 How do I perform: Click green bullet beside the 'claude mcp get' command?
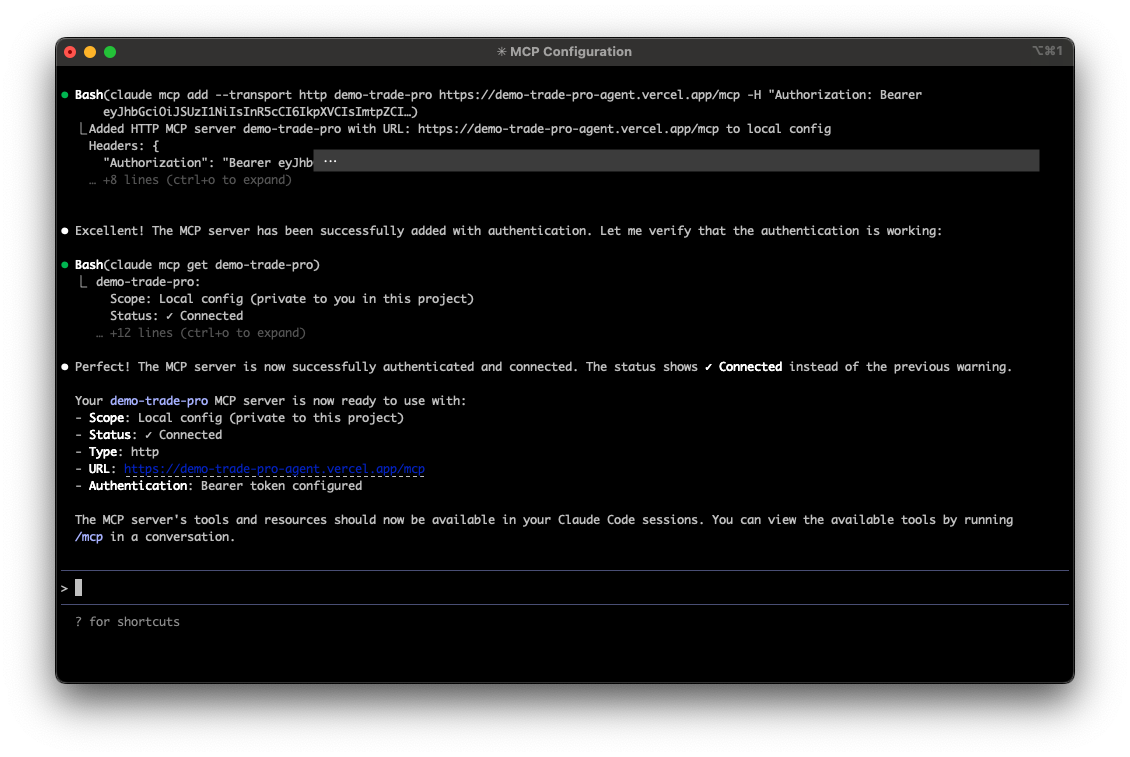click(x=65, y=265)
